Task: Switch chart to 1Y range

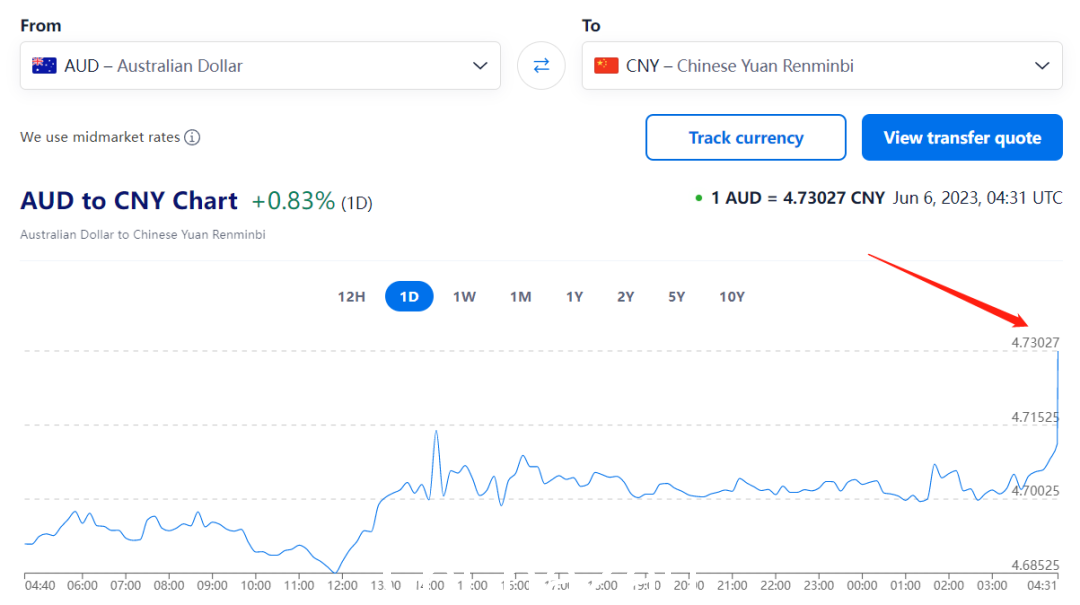Action: coord(574,297)
